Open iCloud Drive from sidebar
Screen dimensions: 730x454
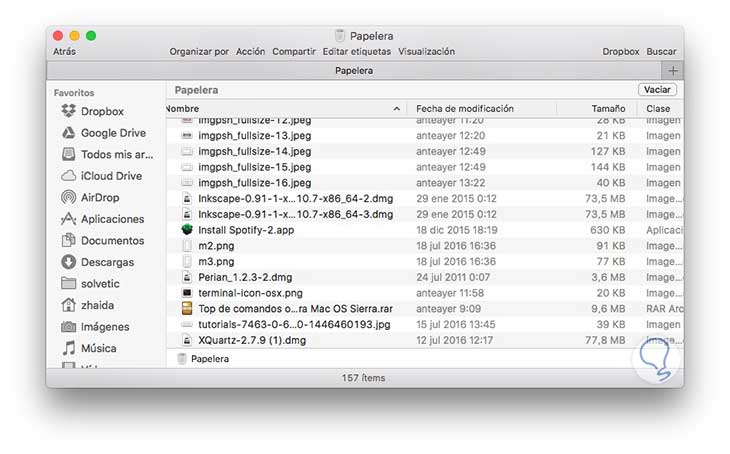(111, 176)
